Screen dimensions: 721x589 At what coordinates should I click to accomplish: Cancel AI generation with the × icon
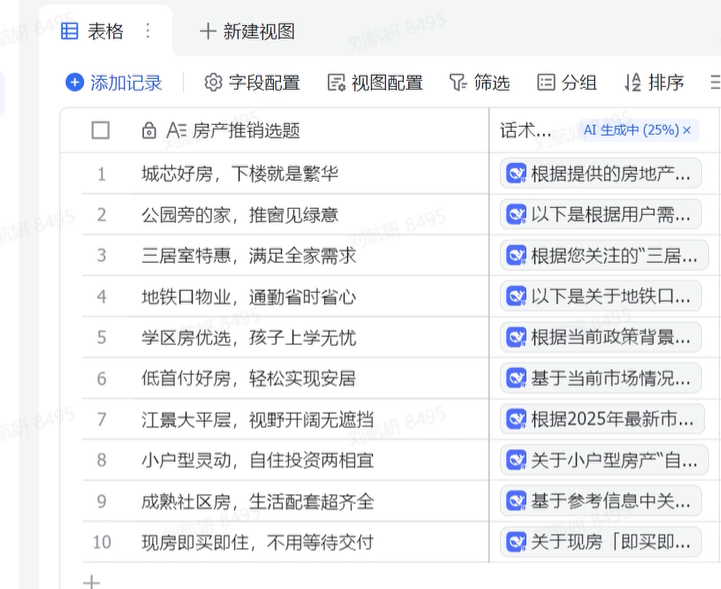[x=687, y=130]
